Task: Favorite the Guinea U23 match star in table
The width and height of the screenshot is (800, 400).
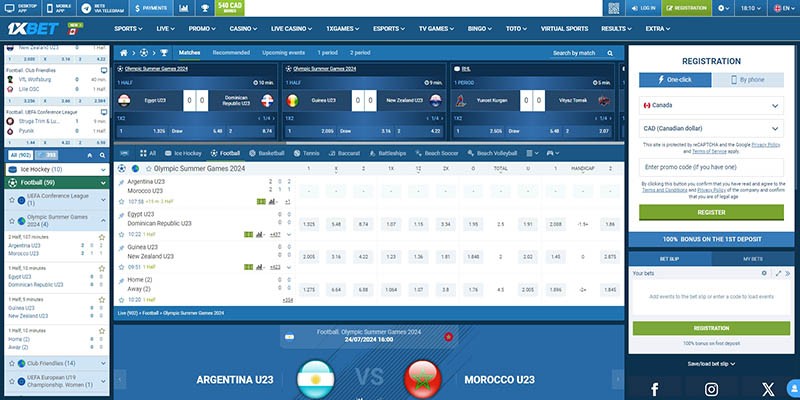Action: [121, 267]
